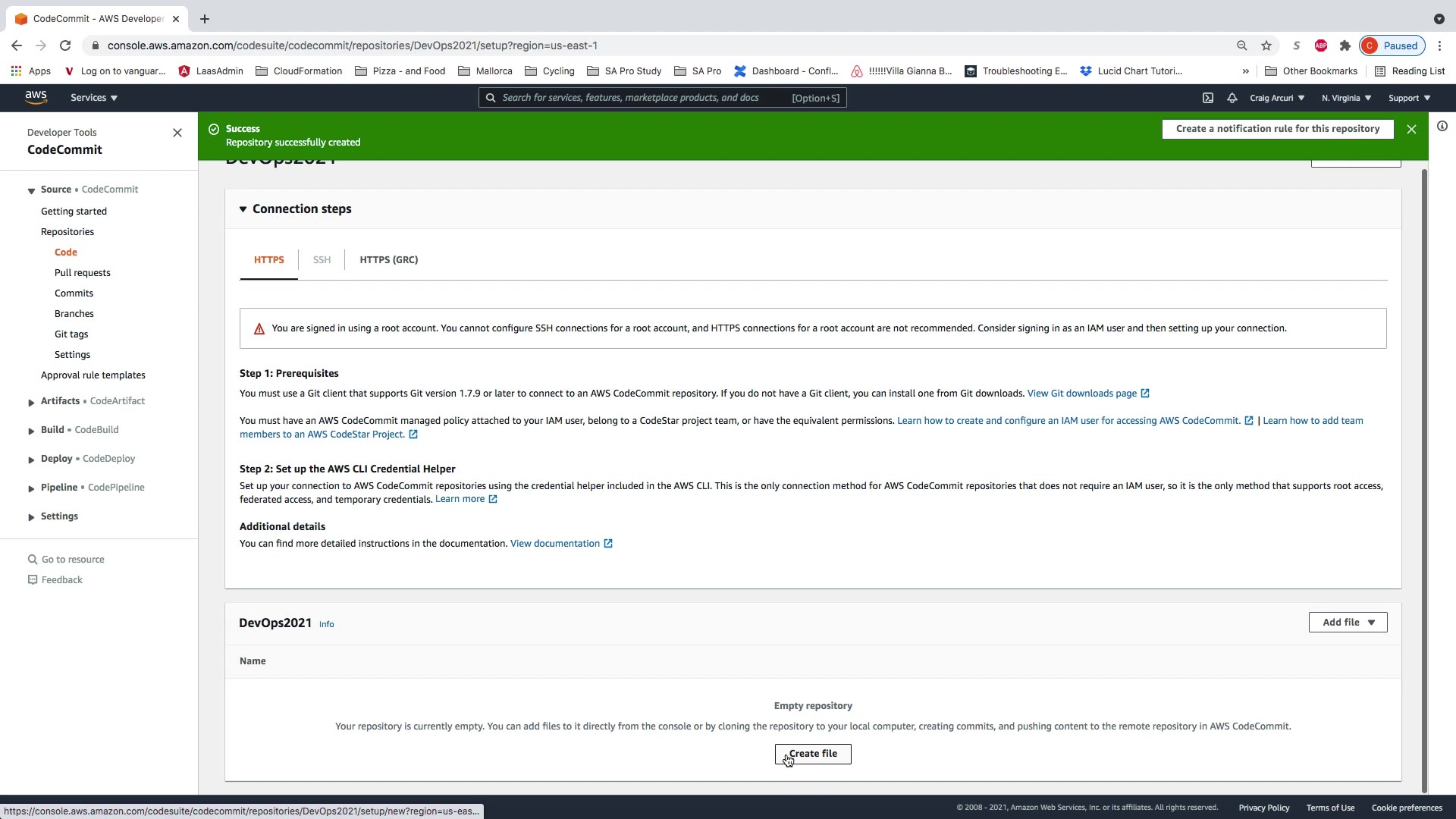Open the info panel circle icon

click(x=1442, y=127)
